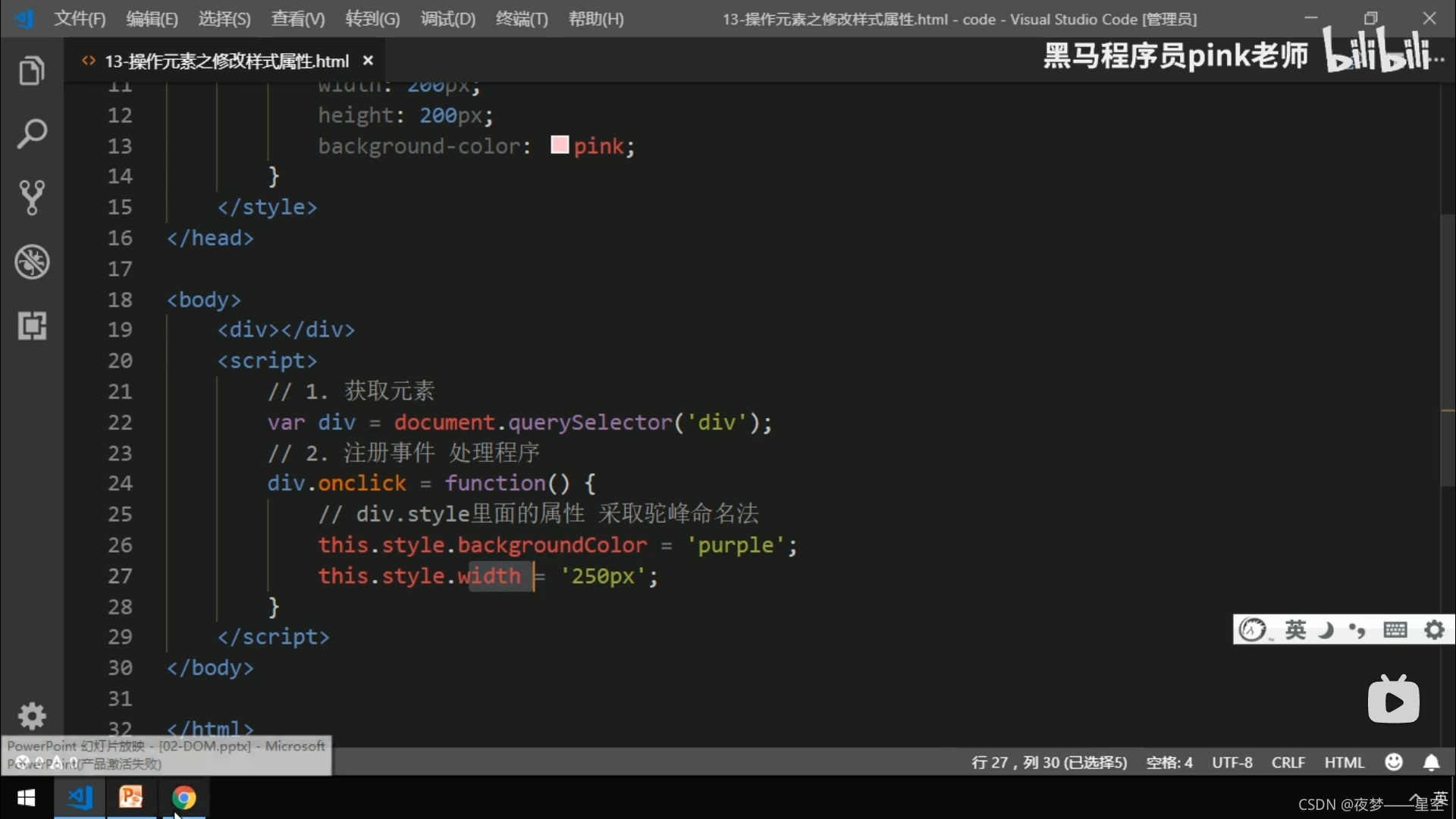Viewport: 1456px width, 819px height.
Task: Open the Search icon in activity bar
Action: click(x=31, y=134)
